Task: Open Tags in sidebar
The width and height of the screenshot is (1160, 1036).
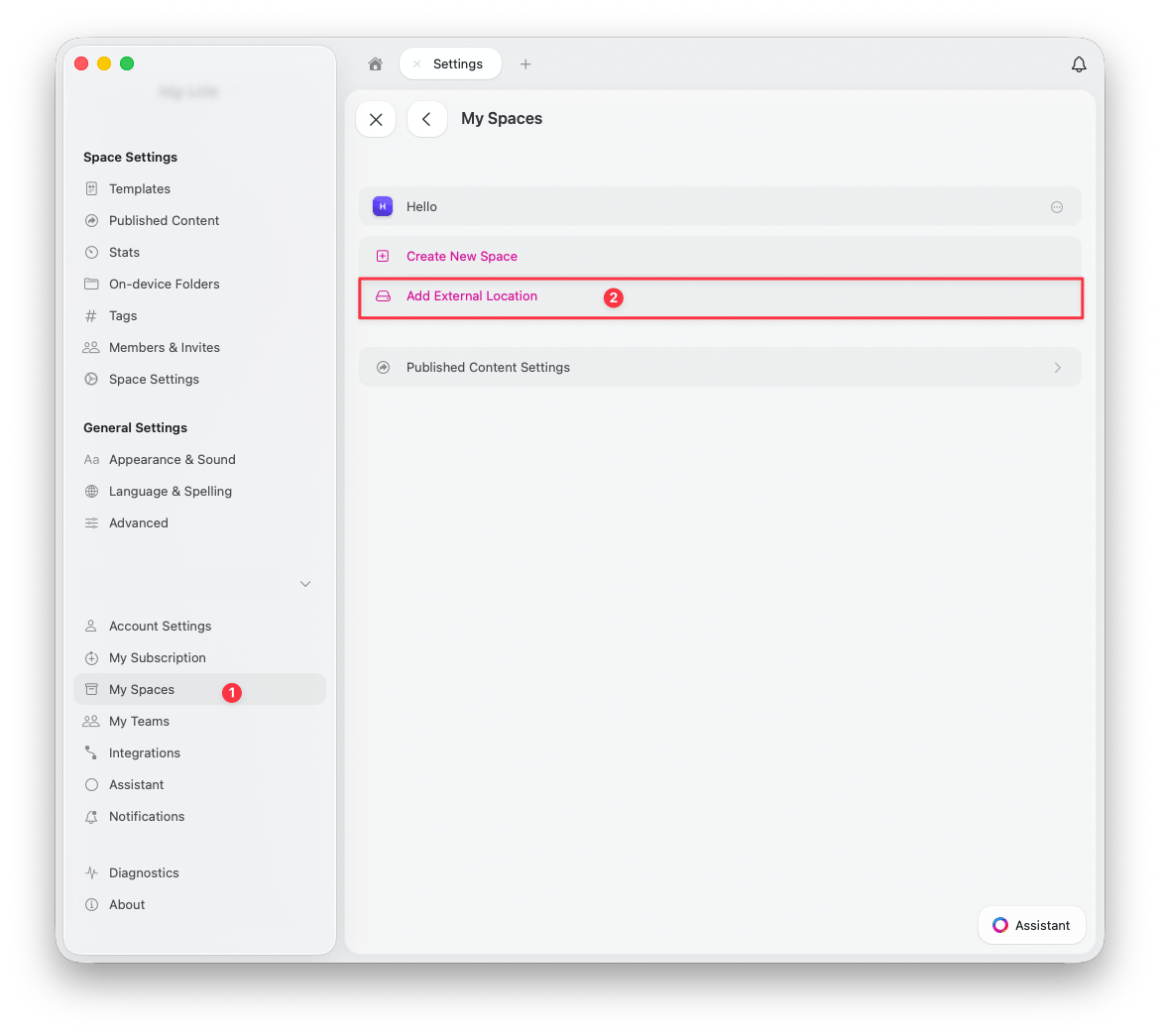Action: click(x=123, y=316)
